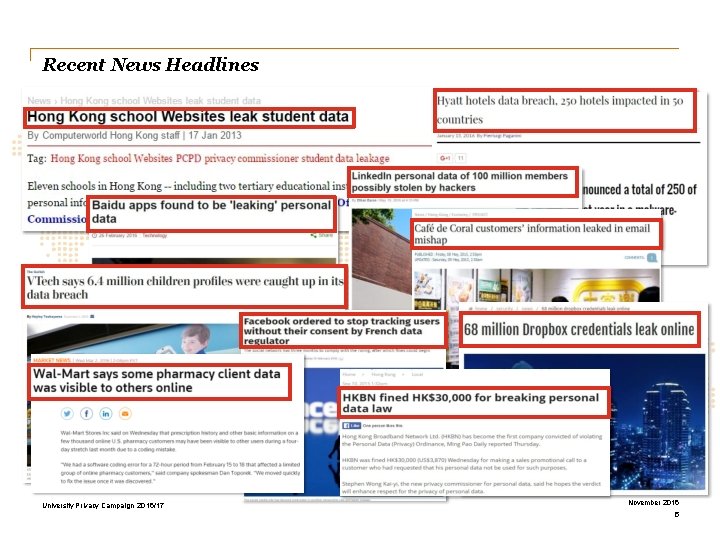Click the G+1 button in Hyatt article

[445, 158]
